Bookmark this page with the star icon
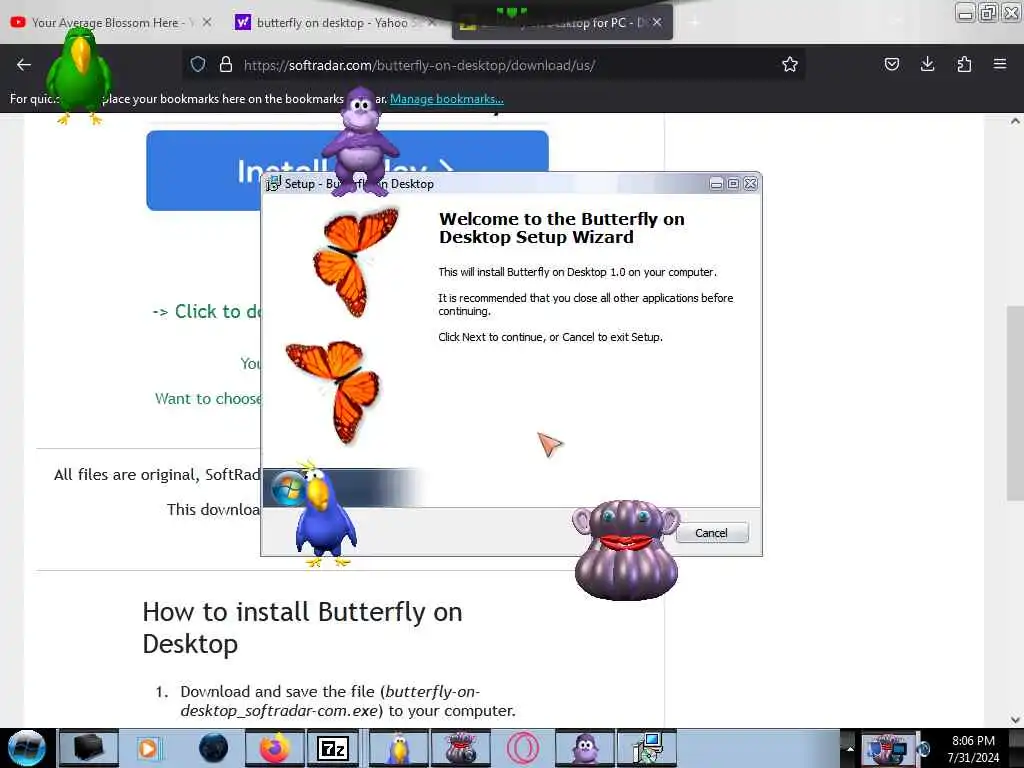Screen dimensions: 1024x768 (790, 64)
